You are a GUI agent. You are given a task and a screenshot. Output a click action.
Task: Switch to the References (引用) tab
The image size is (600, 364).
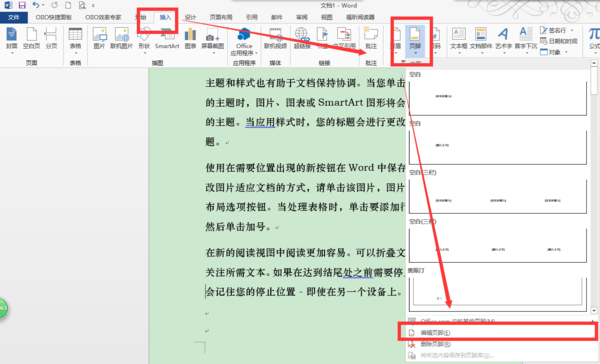click(x=251, y=17)
